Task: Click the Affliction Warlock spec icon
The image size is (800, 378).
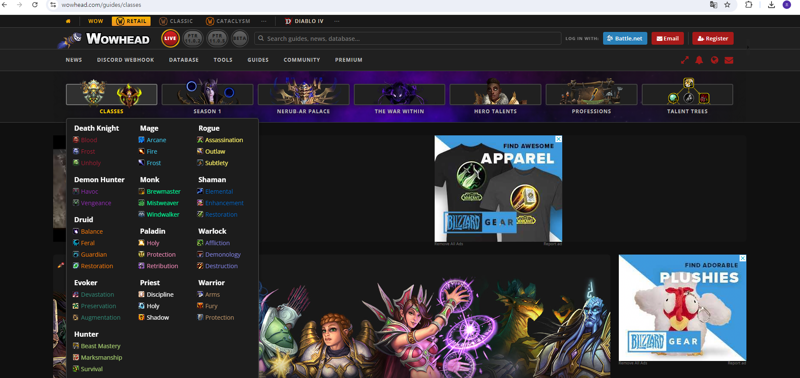Action: coord(201,243)
